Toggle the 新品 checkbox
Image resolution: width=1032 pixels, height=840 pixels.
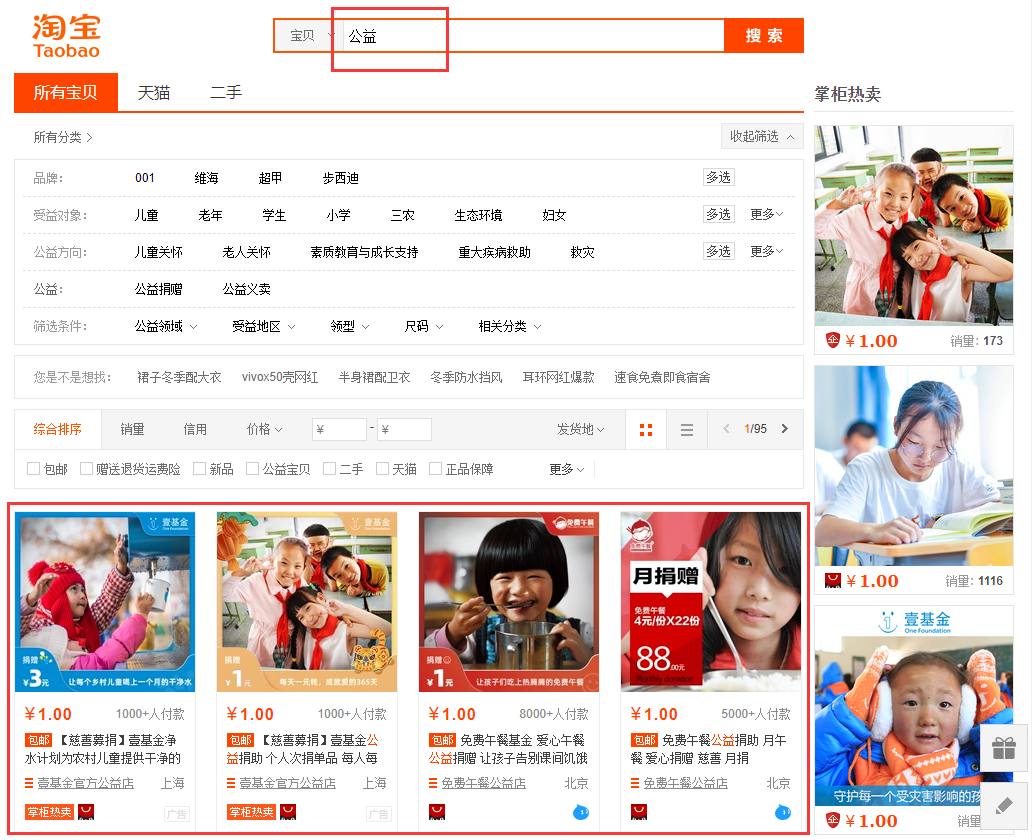tap(199, 468)
